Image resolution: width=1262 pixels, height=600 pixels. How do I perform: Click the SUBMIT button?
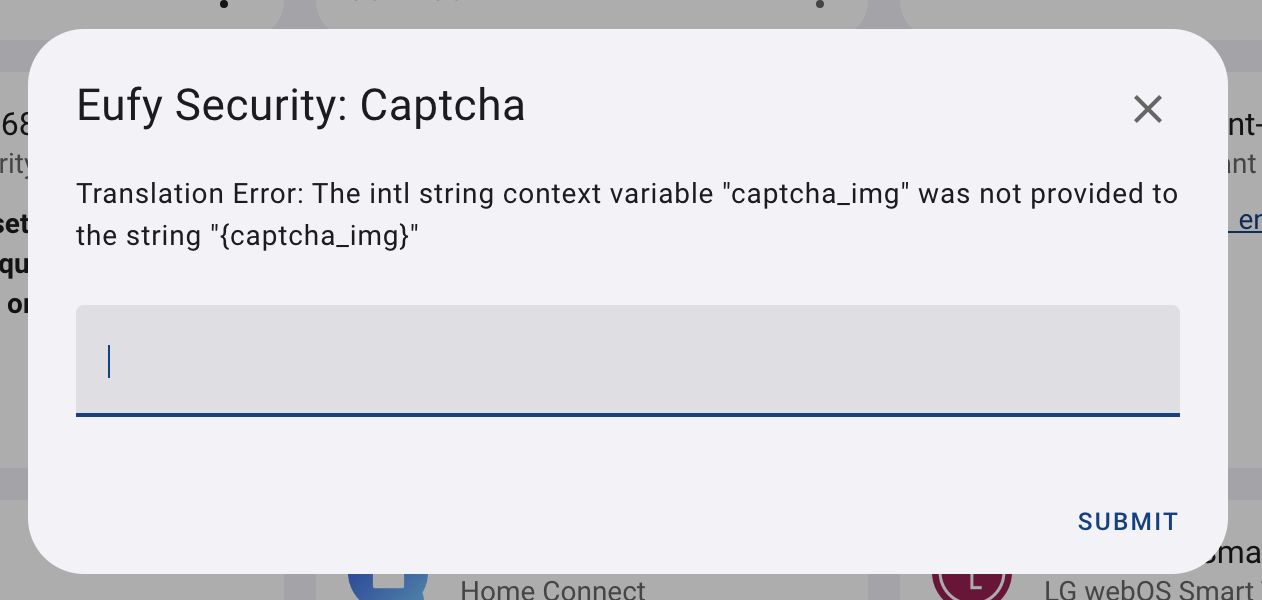click(x=1127, y=521)
